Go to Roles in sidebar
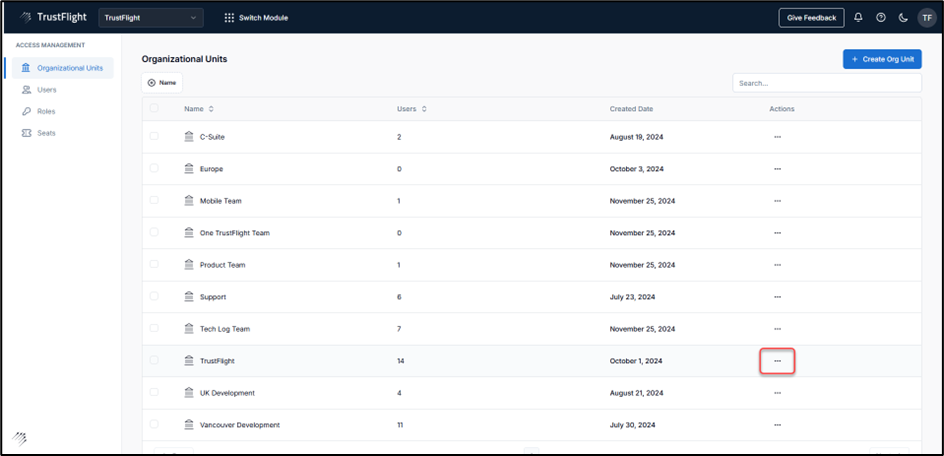Viewport: 944px width, 456px height. click(x=46, y=111)
